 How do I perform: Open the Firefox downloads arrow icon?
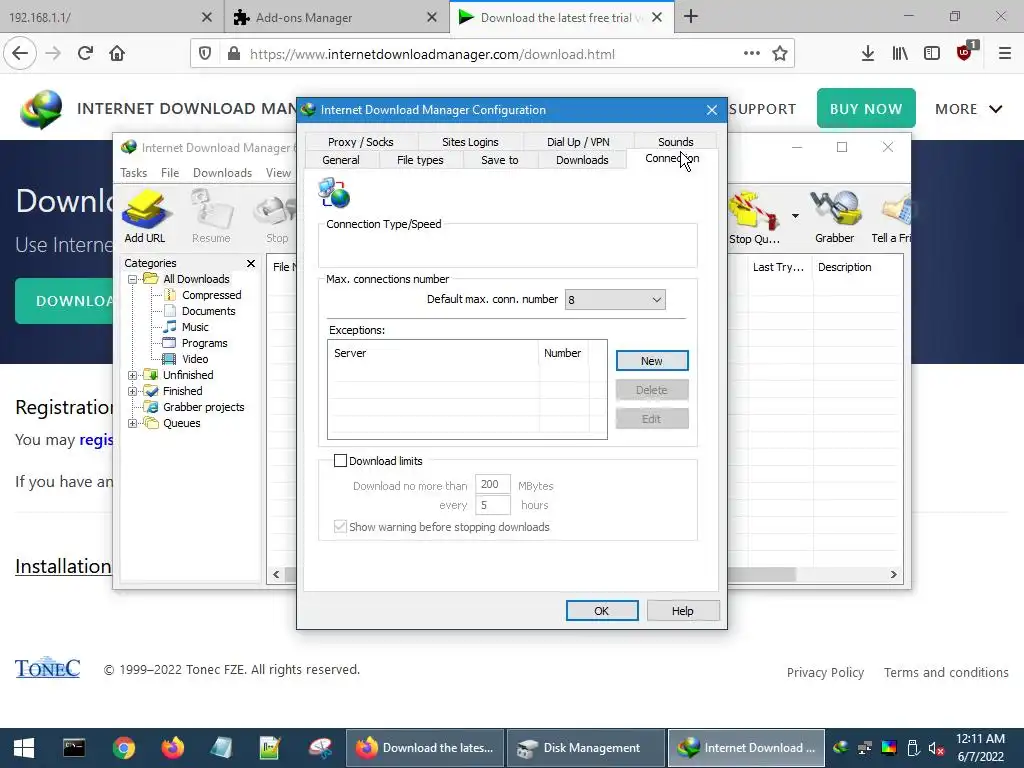pos(867,54)
